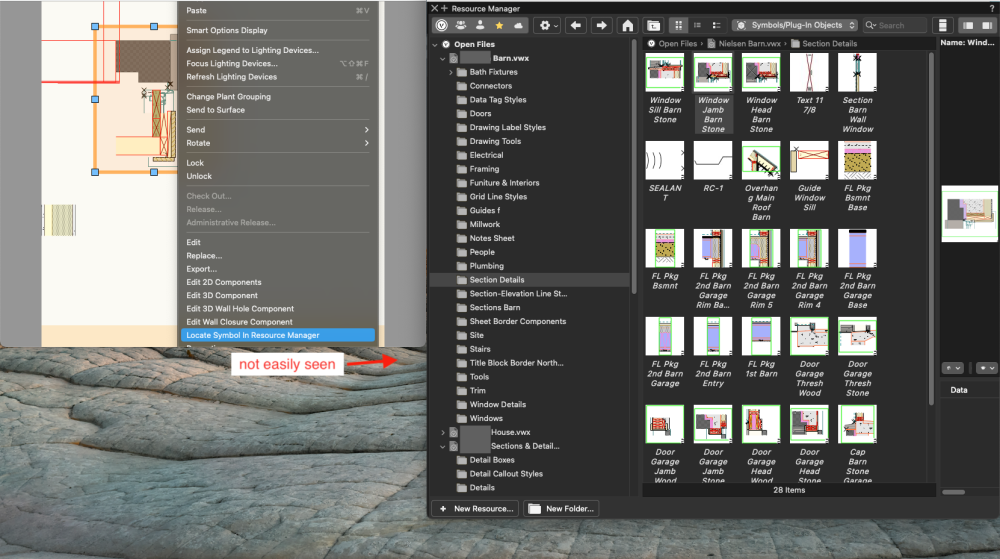The width and height of the screenshot is (1000, 559).
Task: Show Favorites libraries via star icon
Action: click(x=499, y=25)
